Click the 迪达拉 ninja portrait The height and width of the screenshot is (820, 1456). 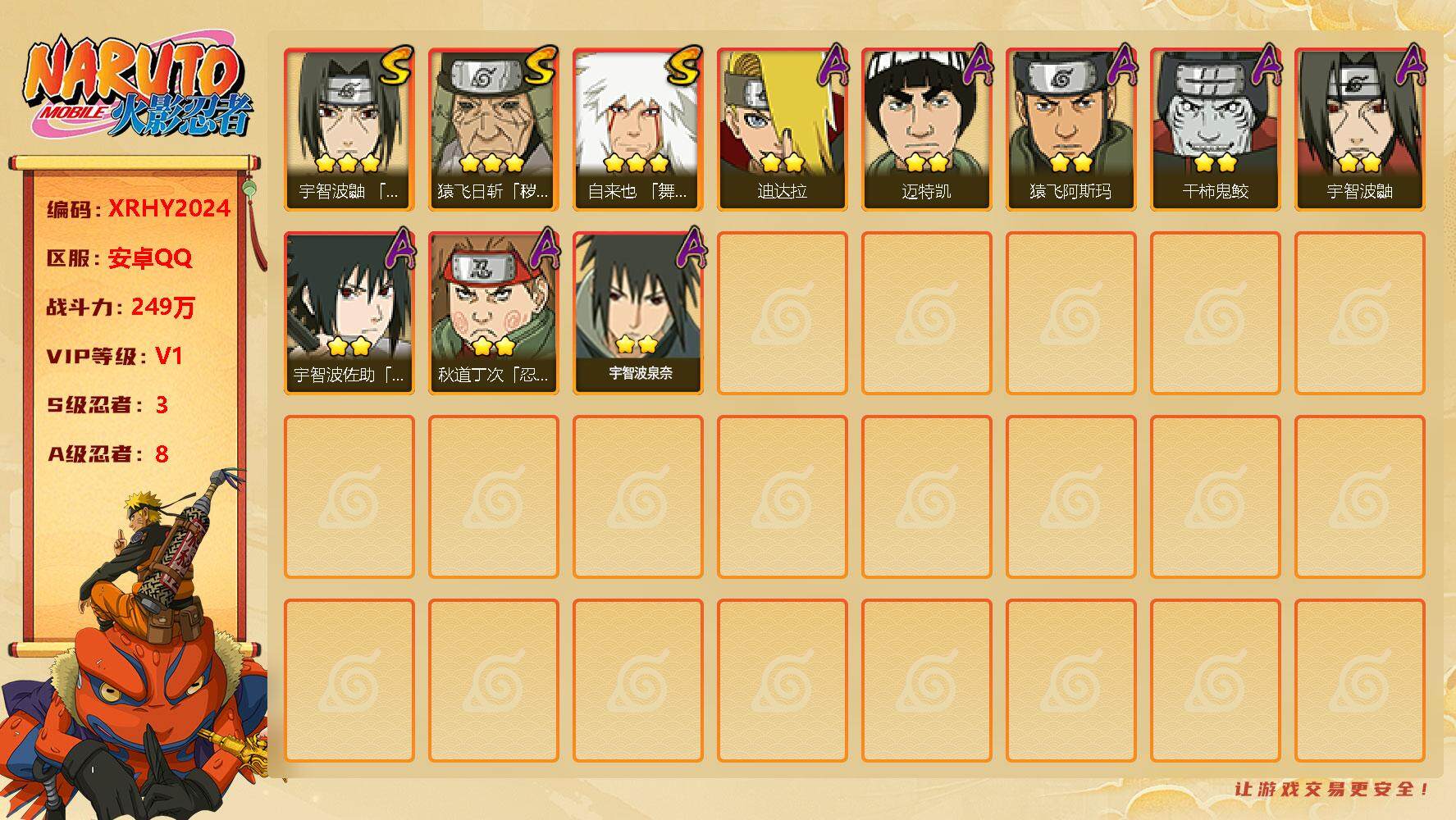782,130
